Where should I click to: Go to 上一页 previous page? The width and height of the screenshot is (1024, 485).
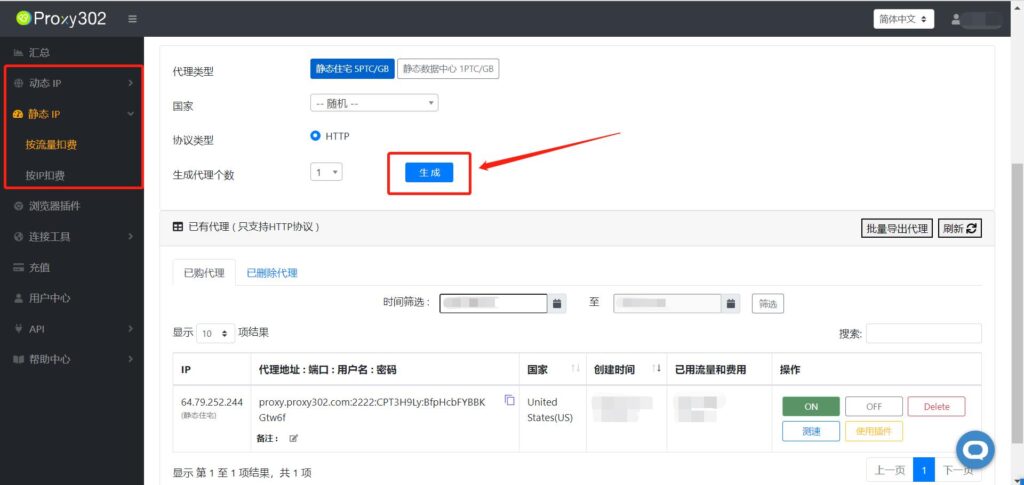(x=889, y=470)
